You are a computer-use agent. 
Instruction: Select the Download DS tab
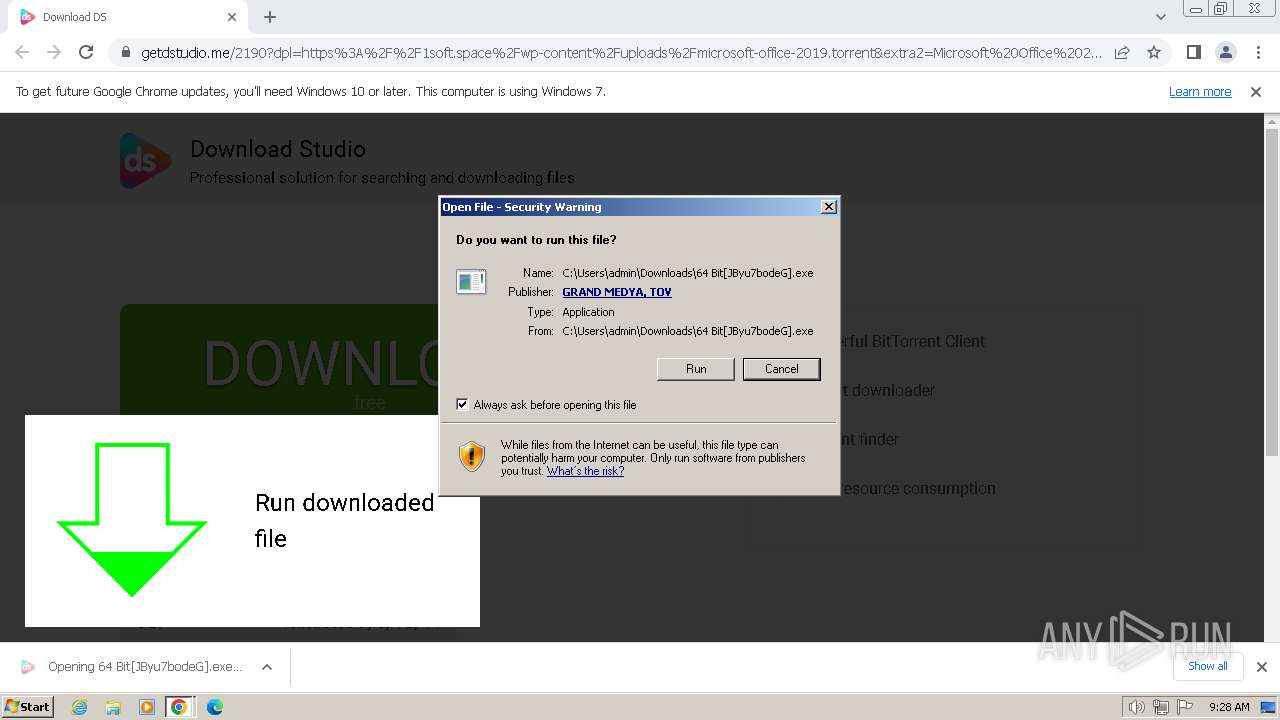point(125,17)
